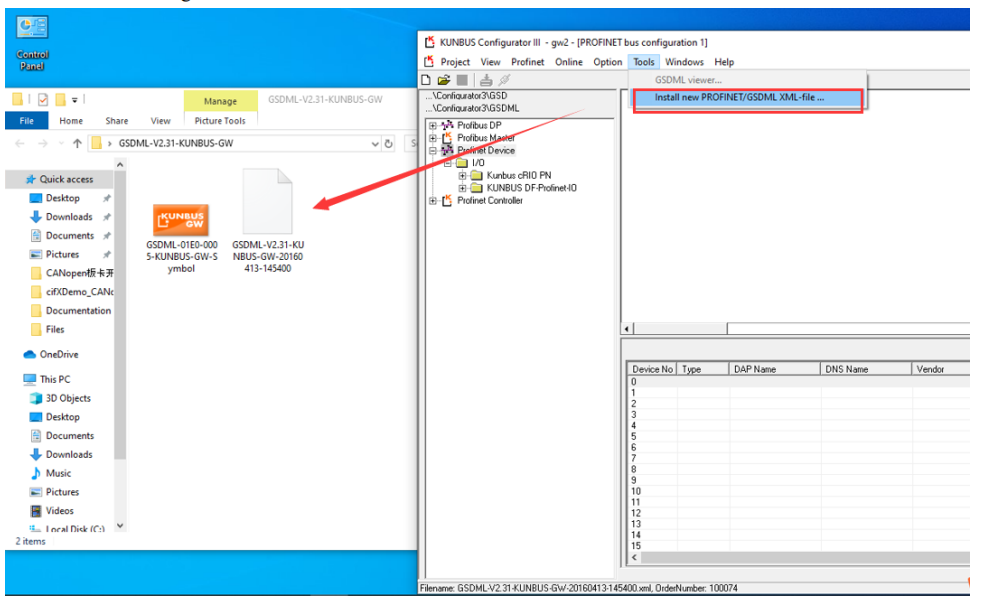Viewport: 982px width, 606px height.
Task: Click the KUNBUS DF-Profinet-IO folder icon
Action: click(477, 188)
